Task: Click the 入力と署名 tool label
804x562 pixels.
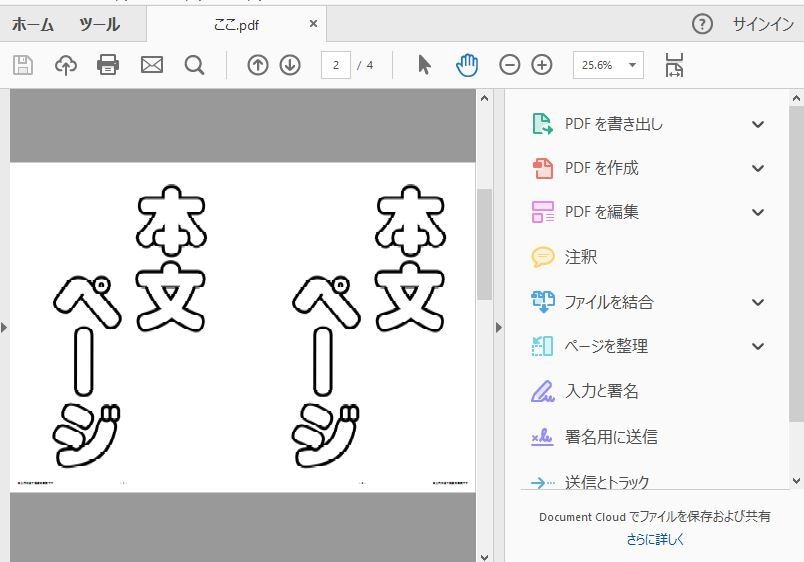Action: (602, 391)
